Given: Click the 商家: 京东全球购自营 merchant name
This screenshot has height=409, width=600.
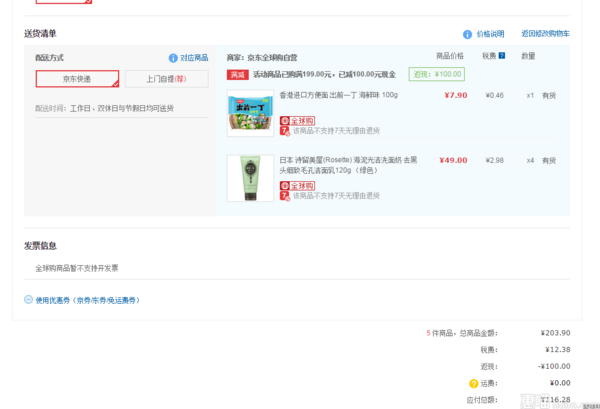Looking at the screenshot, I should 262,58.
